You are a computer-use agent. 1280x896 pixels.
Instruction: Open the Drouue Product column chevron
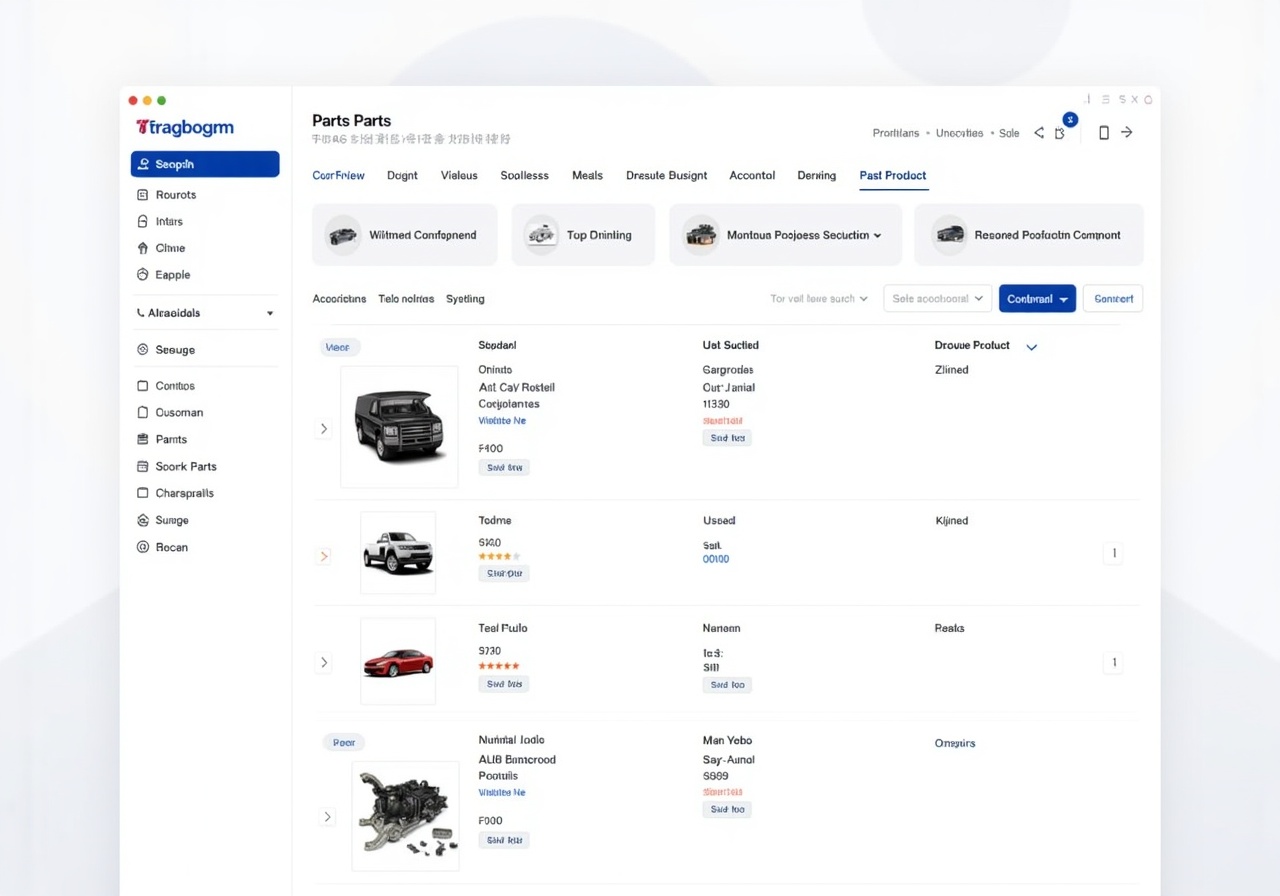click(x=1032, y=347)
